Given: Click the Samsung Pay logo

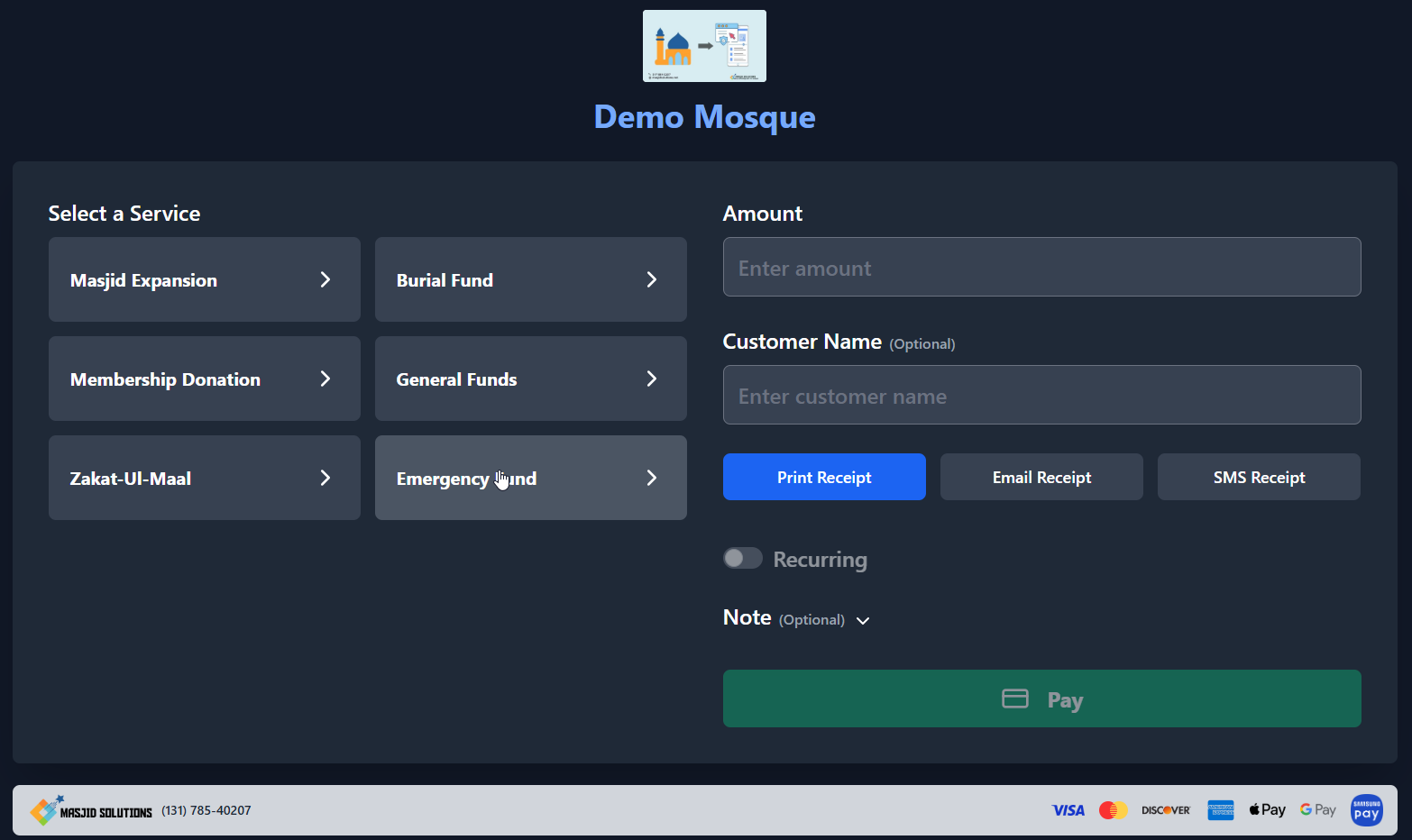Looking at the screenshot, I should click(x=1367, y=810).
